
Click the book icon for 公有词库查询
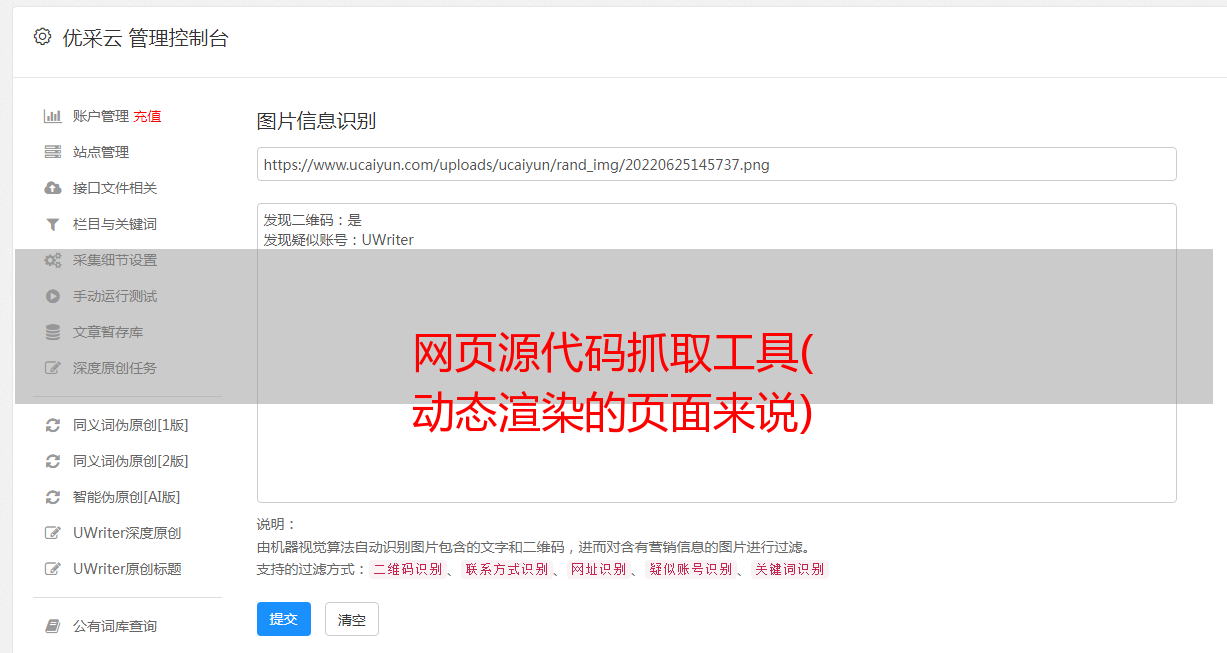[x=53, y=626]
